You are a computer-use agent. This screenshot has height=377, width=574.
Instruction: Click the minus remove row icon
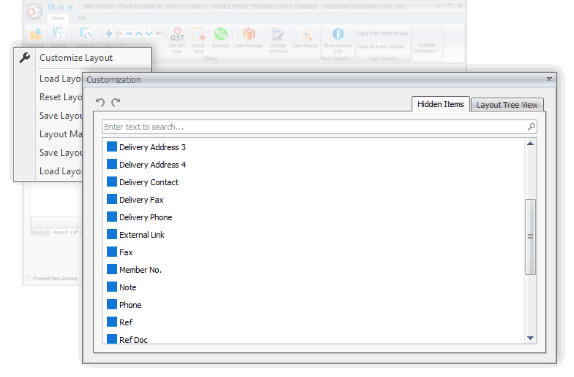click(129, 33)
